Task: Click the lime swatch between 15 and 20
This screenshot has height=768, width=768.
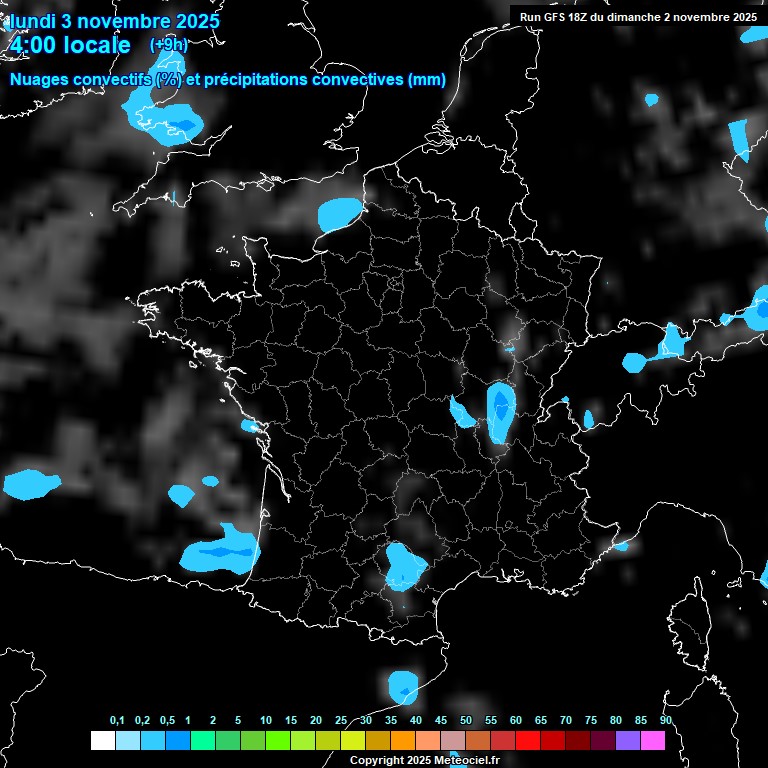Action: tap(303, 740)
